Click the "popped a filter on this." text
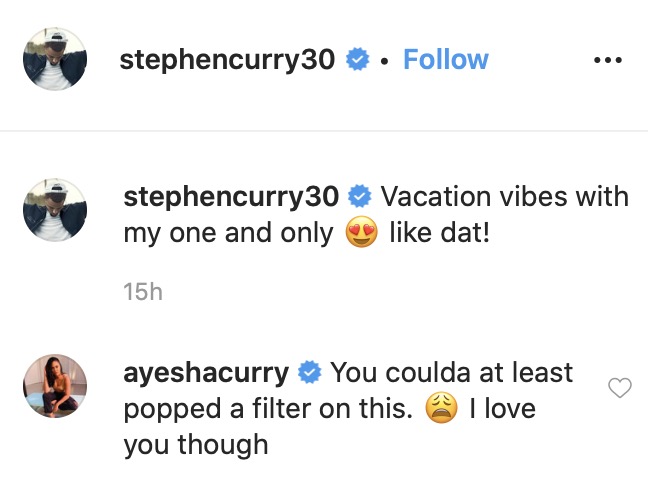Image resolution: width=648 pixels, height=478 pixels. [268, 409]
